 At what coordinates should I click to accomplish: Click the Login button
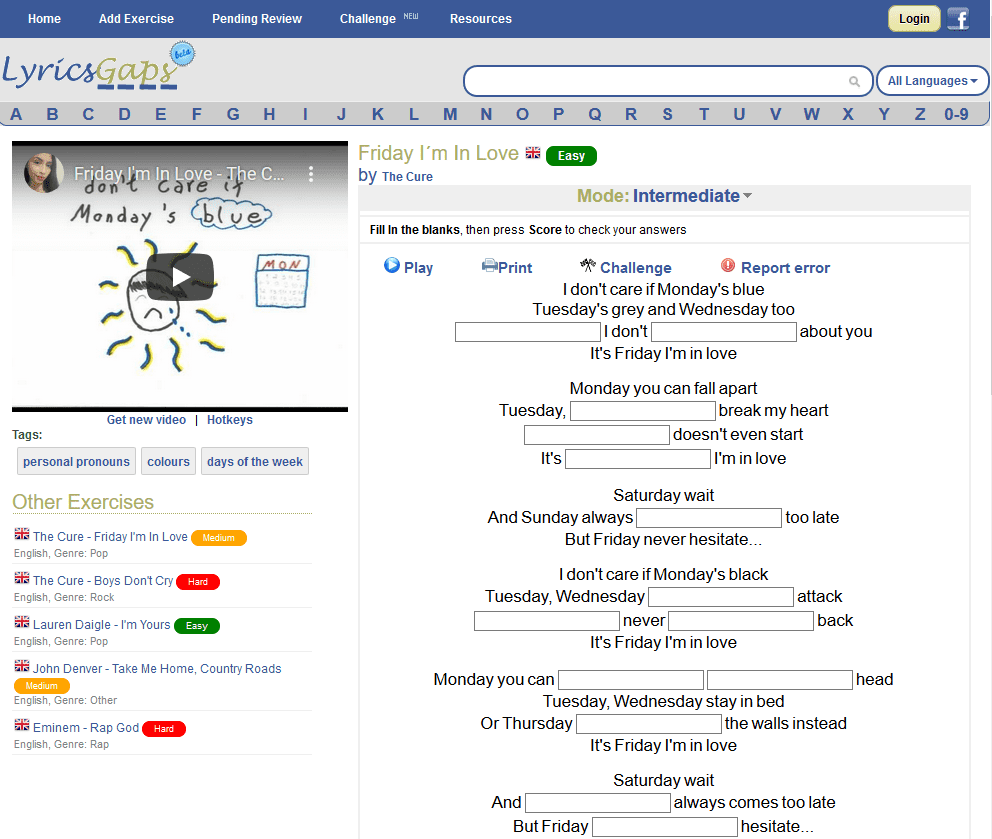coord(914,19)
